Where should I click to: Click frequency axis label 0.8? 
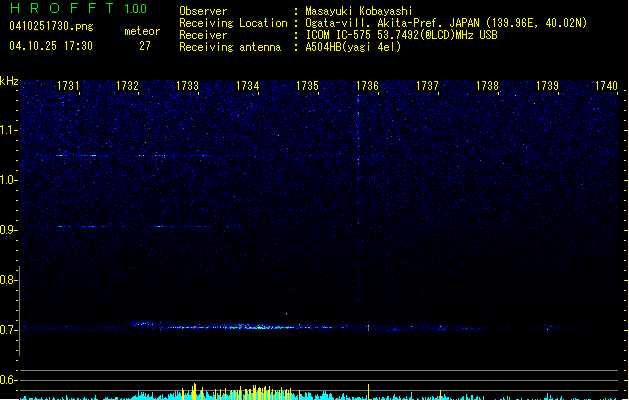(x=9, y=280)
